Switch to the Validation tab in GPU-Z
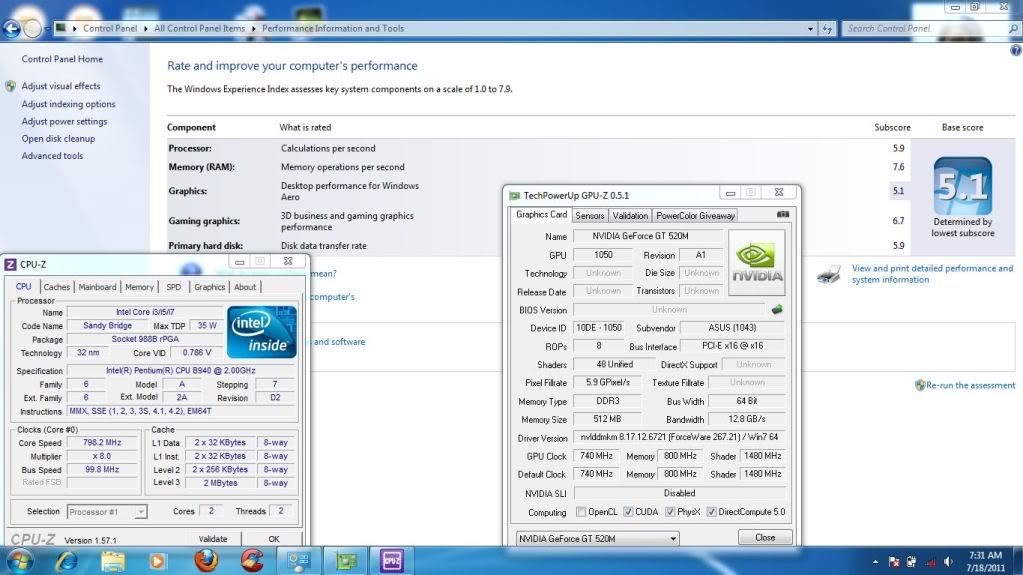Image resolution: width=1023 pixels, height=575 pixels. coord(630,215)
